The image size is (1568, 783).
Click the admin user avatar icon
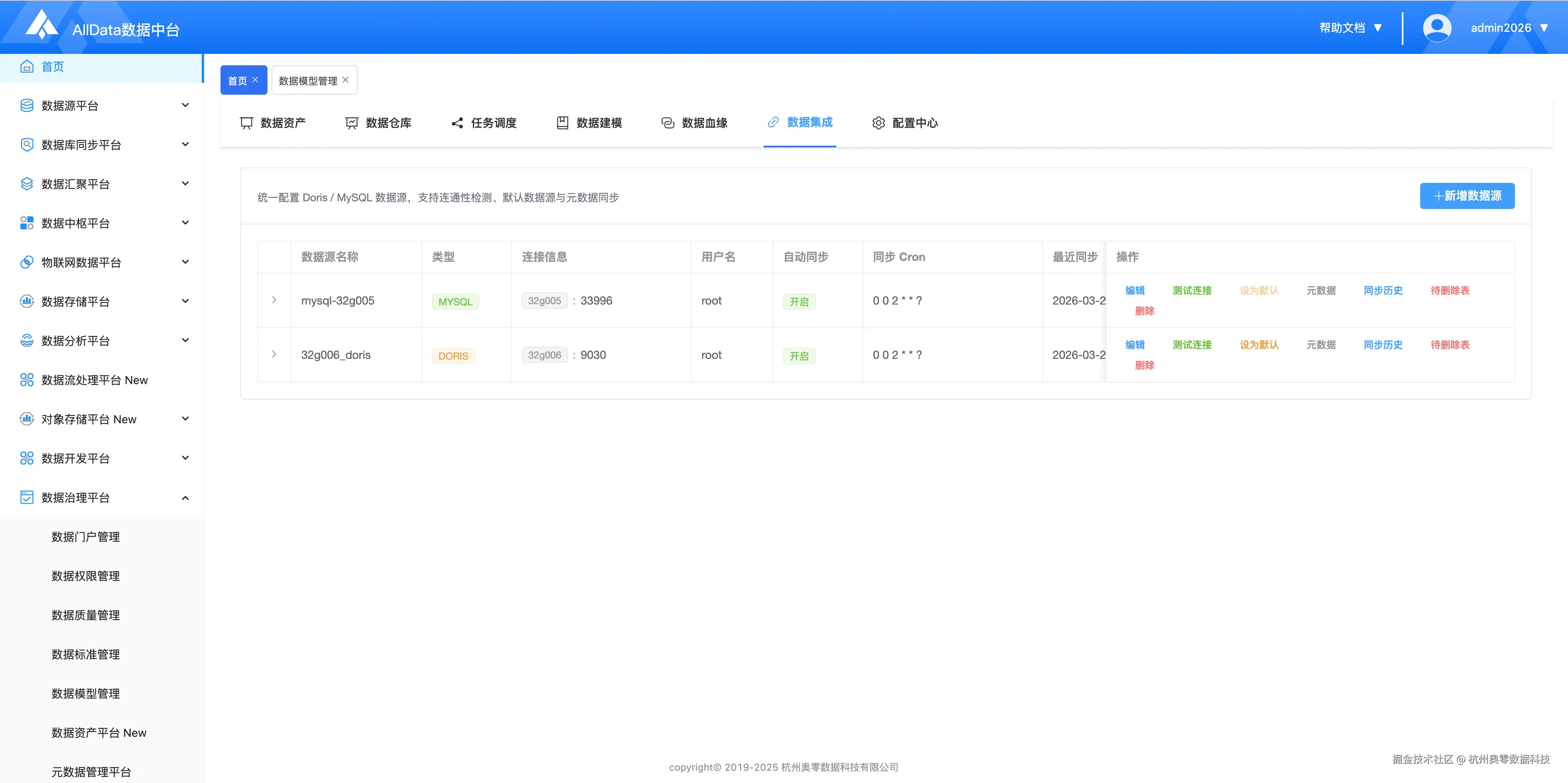[x=1437, y=28]
